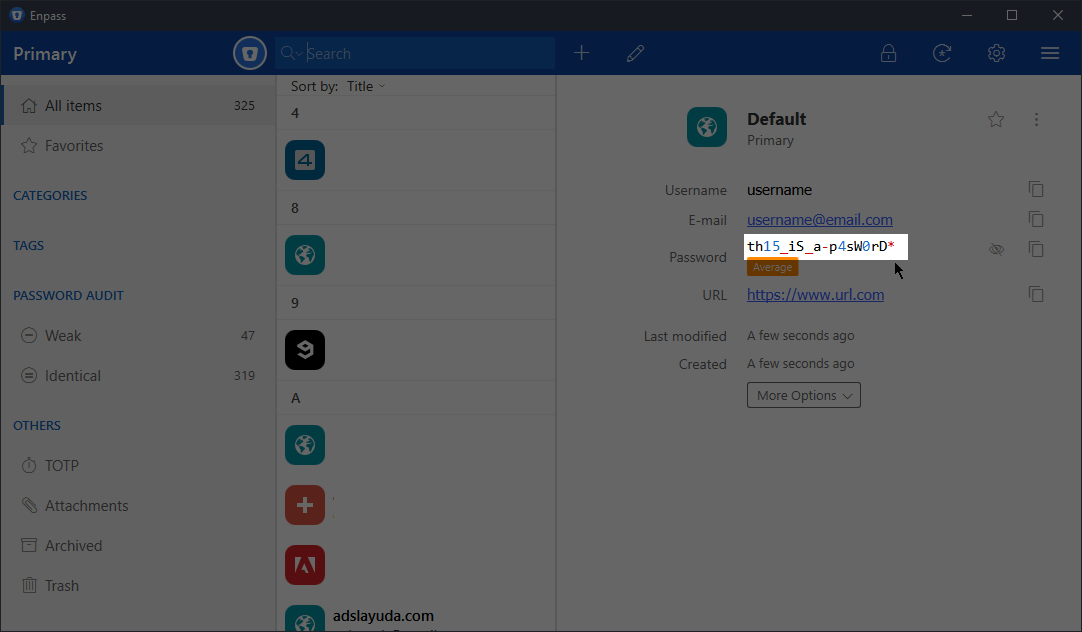Open Trash
Viewport: 1082px width, 632px height.
(x=138, y=585)
